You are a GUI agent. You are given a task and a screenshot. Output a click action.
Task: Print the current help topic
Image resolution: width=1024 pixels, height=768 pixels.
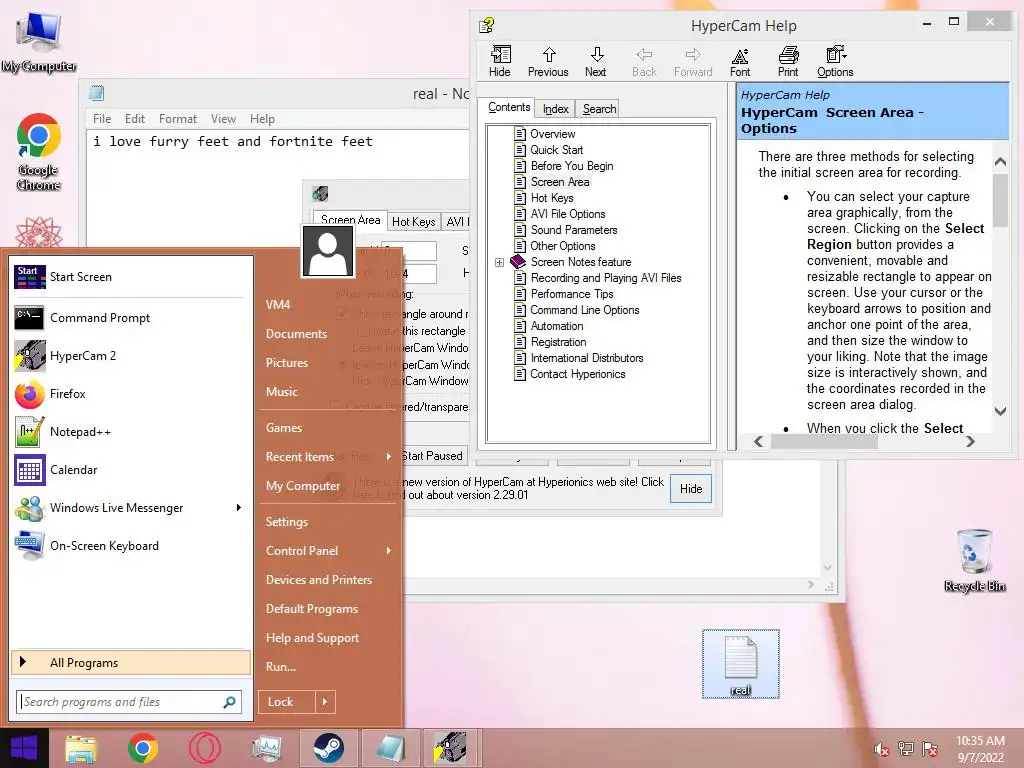coord(788,61)
